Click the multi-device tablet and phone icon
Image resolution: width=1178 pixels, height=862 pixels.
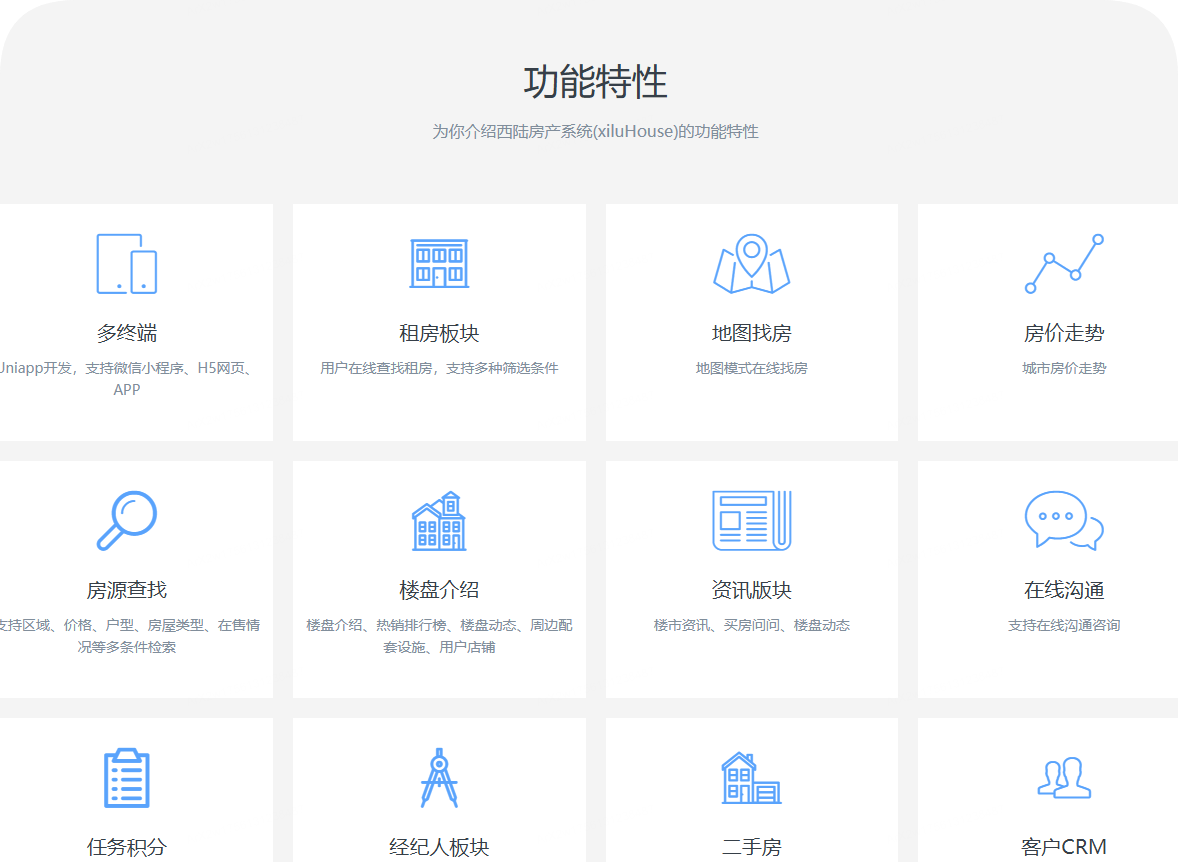pos(127,264)
